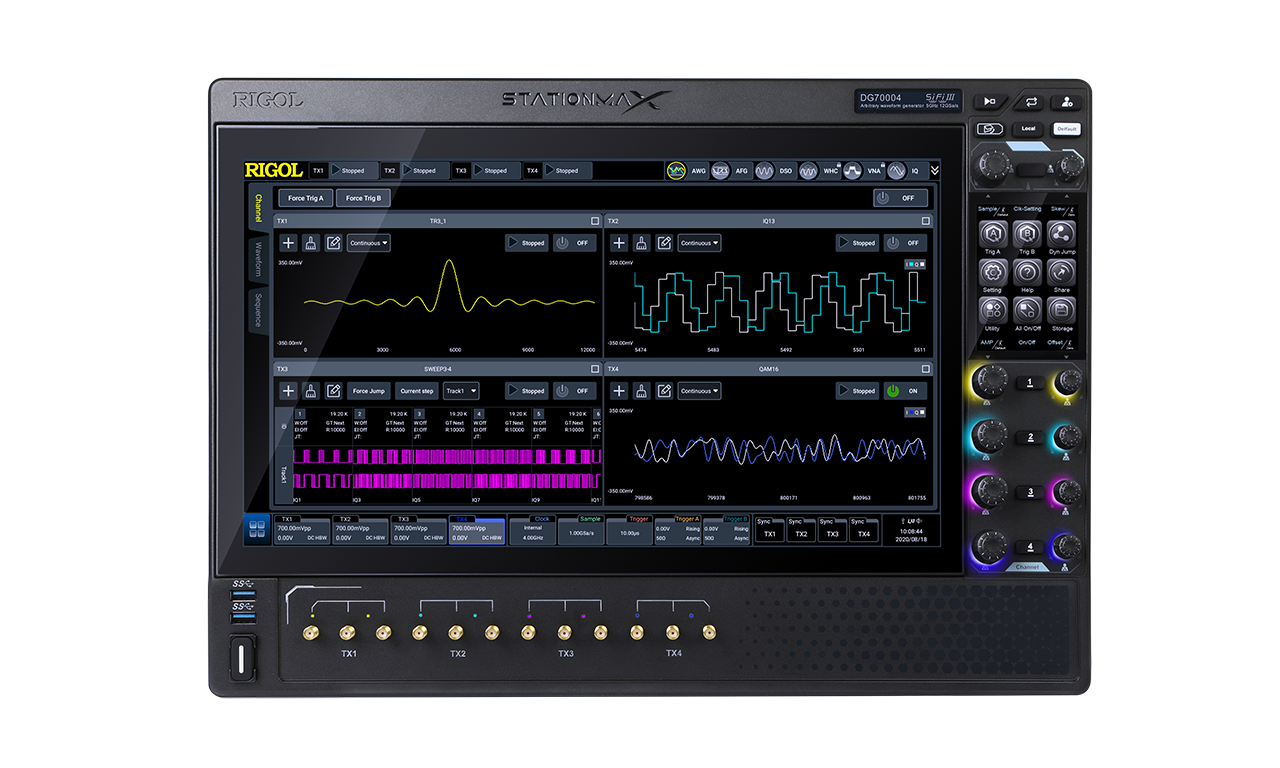Switch to AWG mode icon in top bar
The width and height of the screenshot is (1280, 768).
click(x=677, y=171)
